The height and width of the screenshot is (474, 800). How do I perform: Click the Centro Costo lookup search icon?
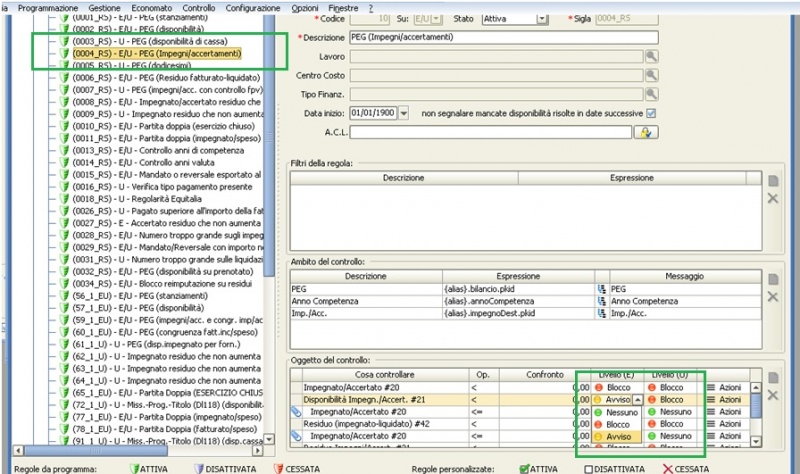tap(651, 75)
